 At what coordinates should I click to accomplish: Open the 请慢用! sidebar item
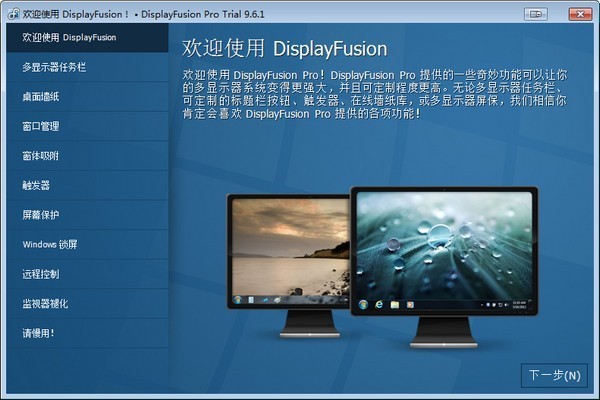pyautogui.click(x=87, y=333)
